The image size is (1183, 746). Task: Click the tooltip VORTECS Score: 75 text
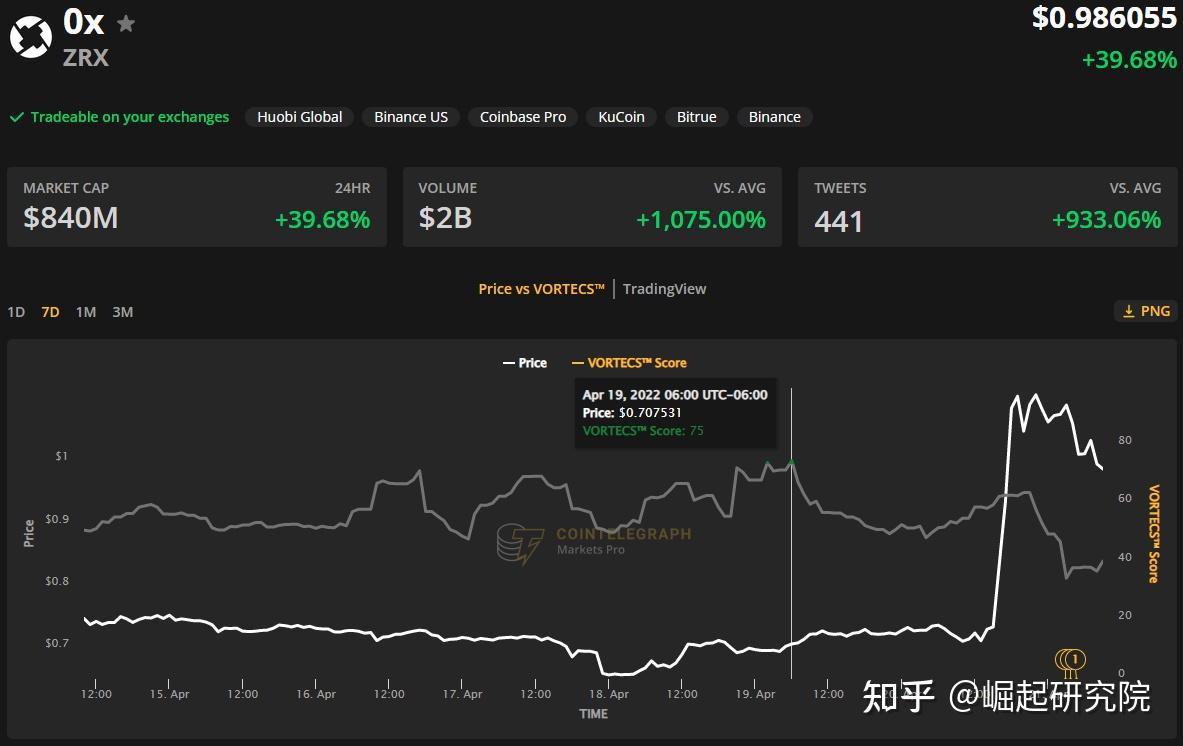pos(643,431)
